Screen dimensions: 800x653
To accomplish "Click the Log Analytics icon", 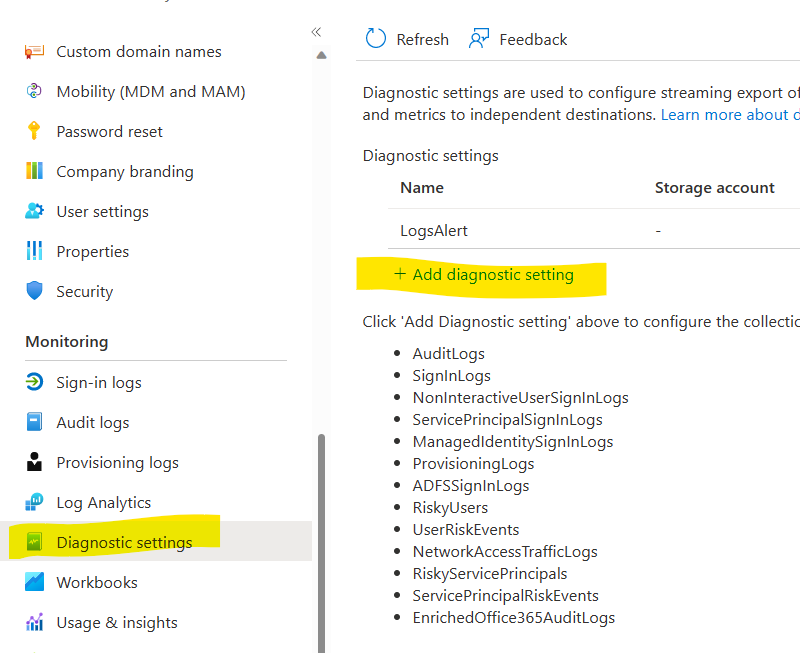I will point(34,502).
